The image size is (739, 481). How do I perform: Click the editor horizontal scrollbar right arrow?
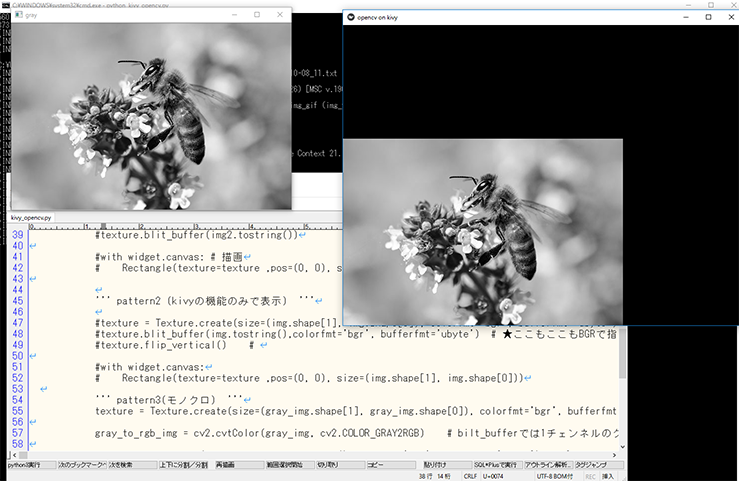[x=614, y=455]
